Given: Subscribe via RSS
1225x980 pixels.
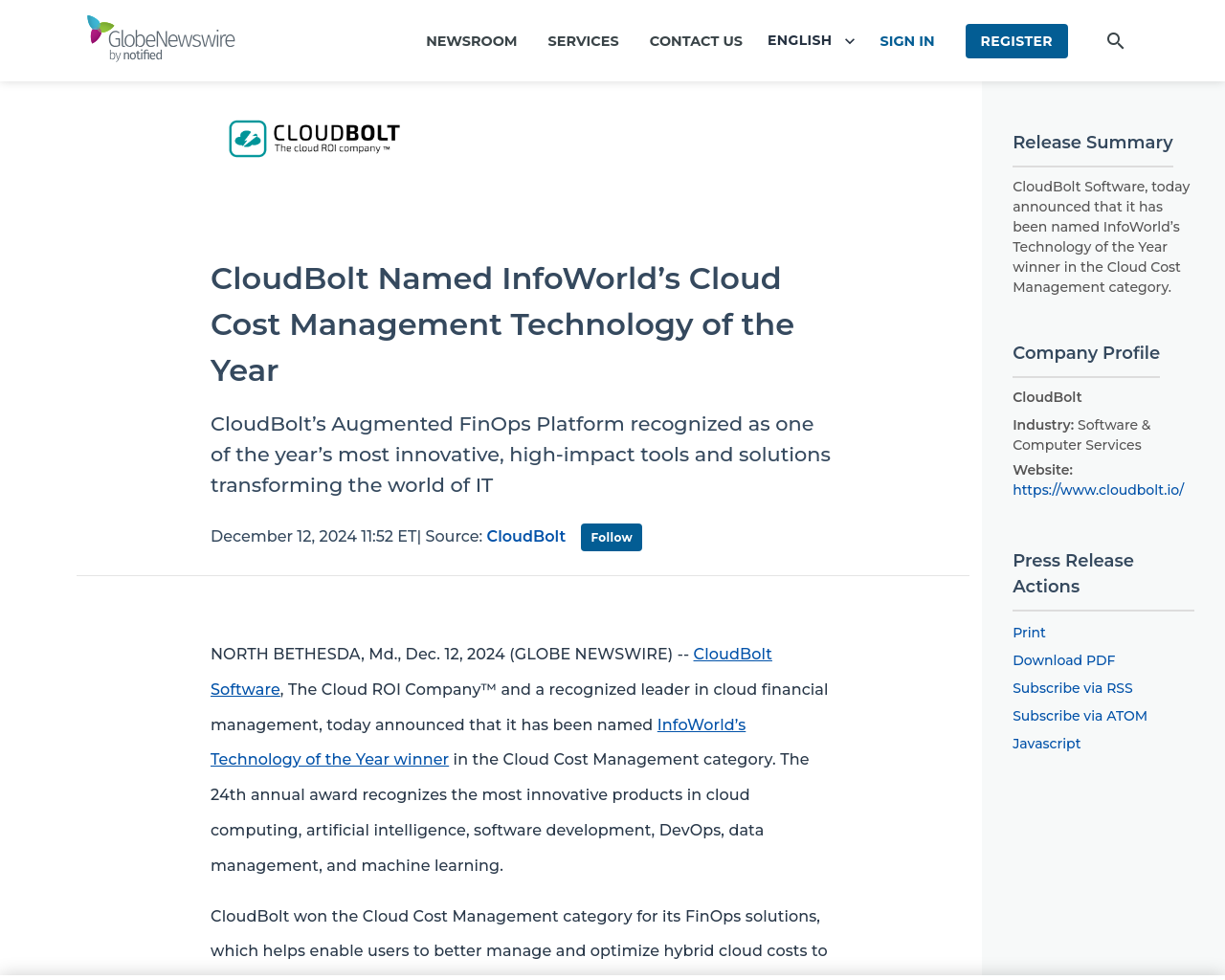Looking at the screenshot, I should [1072, 688].
